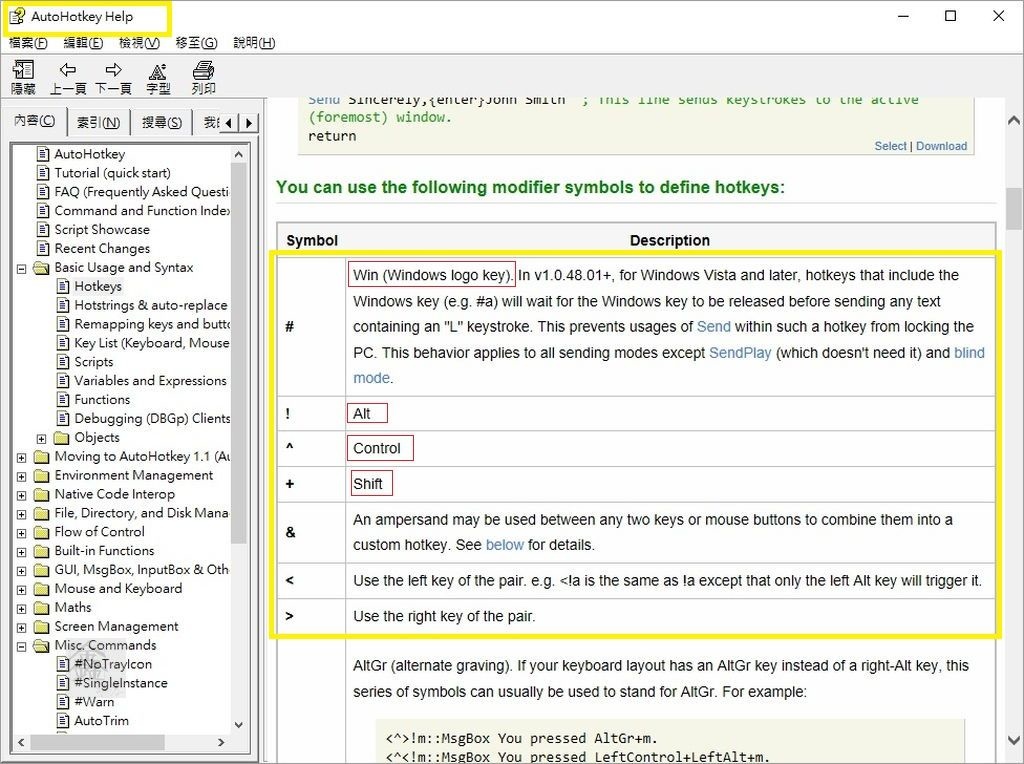Click the folder icon beside Flow of Control
This screenshot has height=764, width=1024.
pyautogui.click(x=42, y=532)
